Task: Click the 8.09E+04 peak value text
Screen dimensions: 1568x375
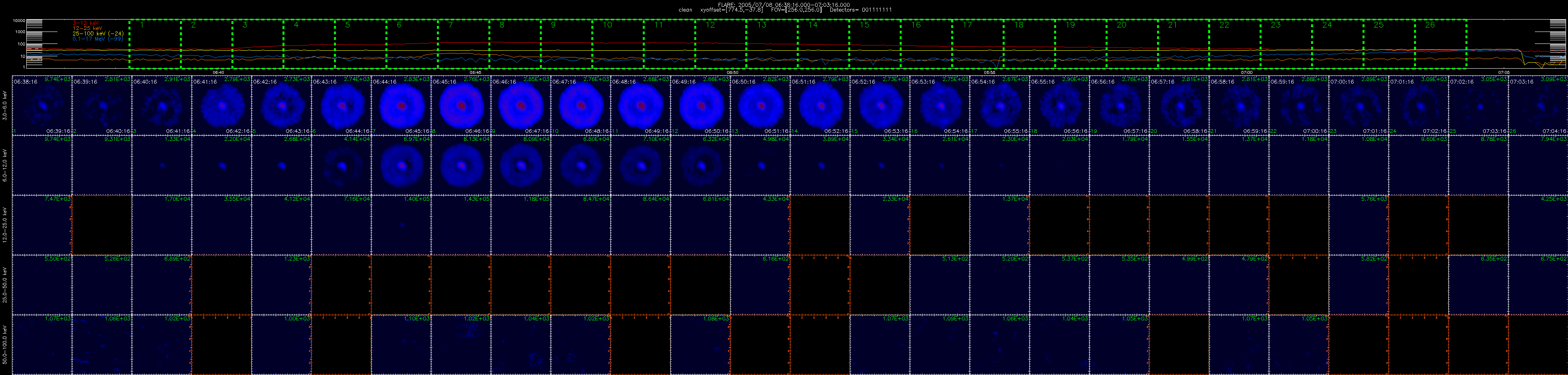Action: [x=537, y=139]
